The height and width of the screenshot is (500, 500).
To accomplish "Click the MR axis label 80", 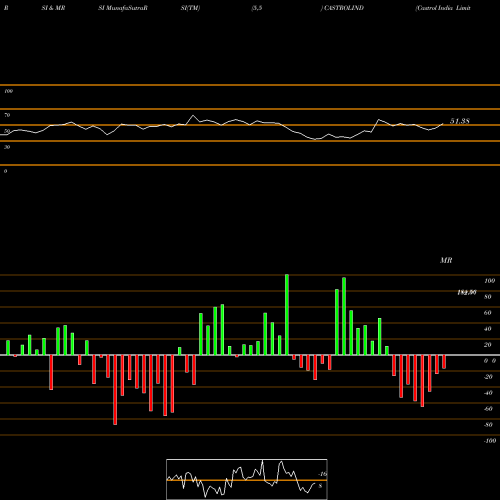I will coord(488,297).
